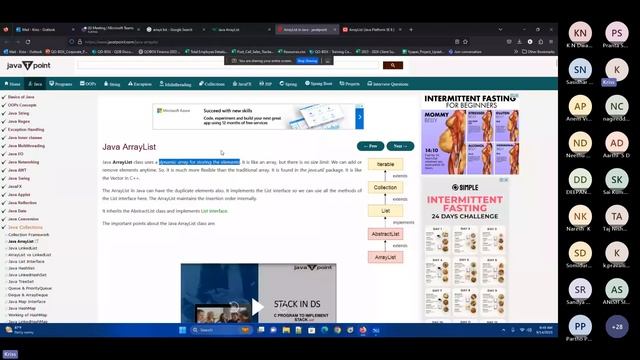Screen dimensions: 640x360
Task: Reload the browser page
Action: 28,42
